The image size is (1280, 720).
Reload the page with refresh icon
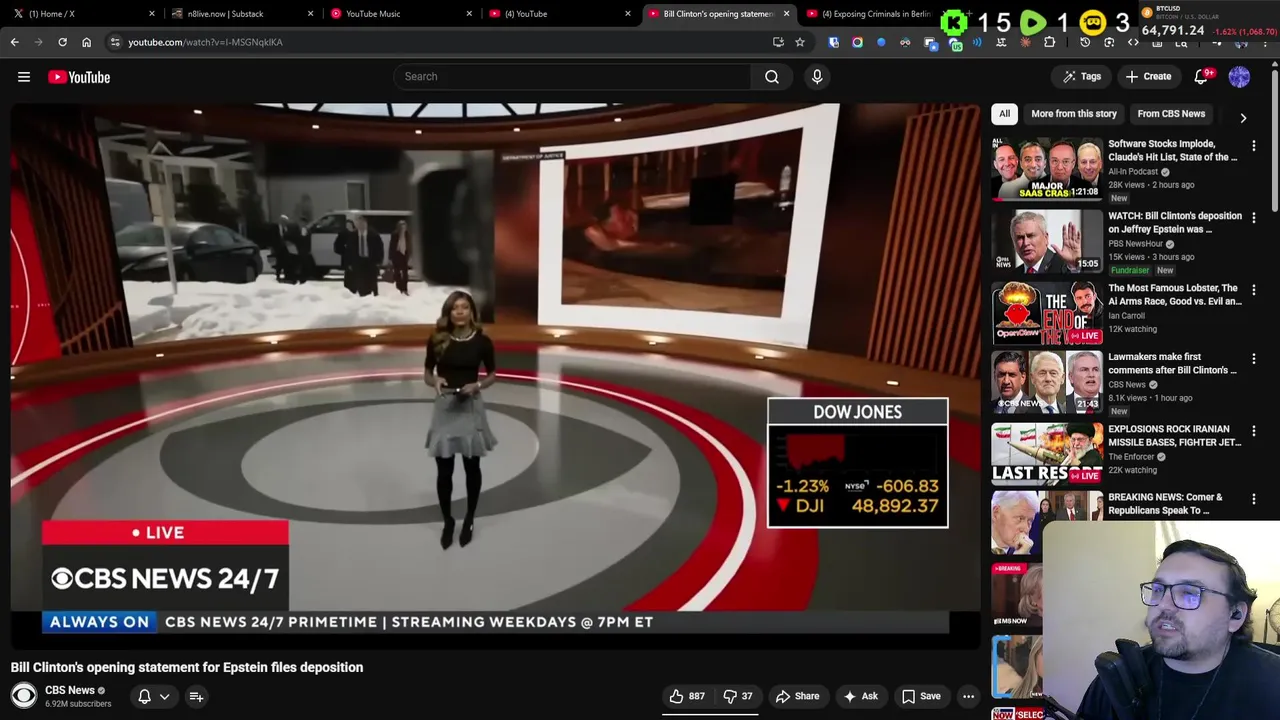click(62, 42)
